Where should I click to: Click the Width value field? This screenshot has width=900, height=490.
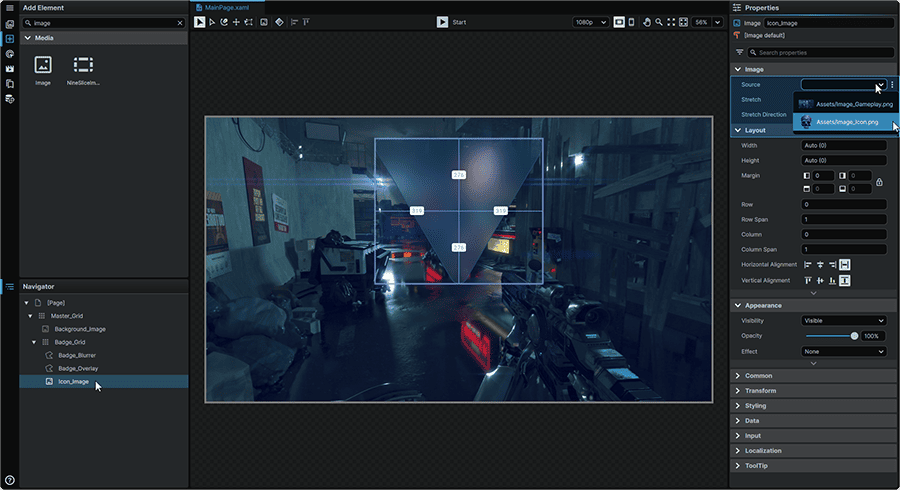coord(844,145)
